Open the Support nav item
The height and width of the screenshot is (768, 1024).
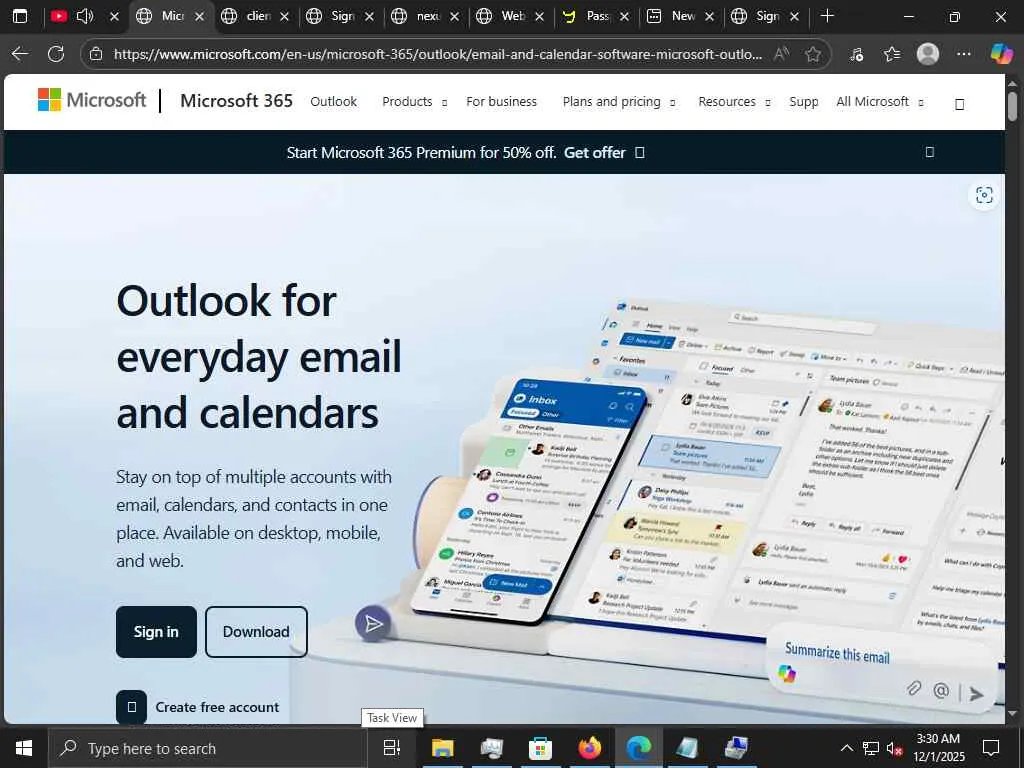pos(804,102)
